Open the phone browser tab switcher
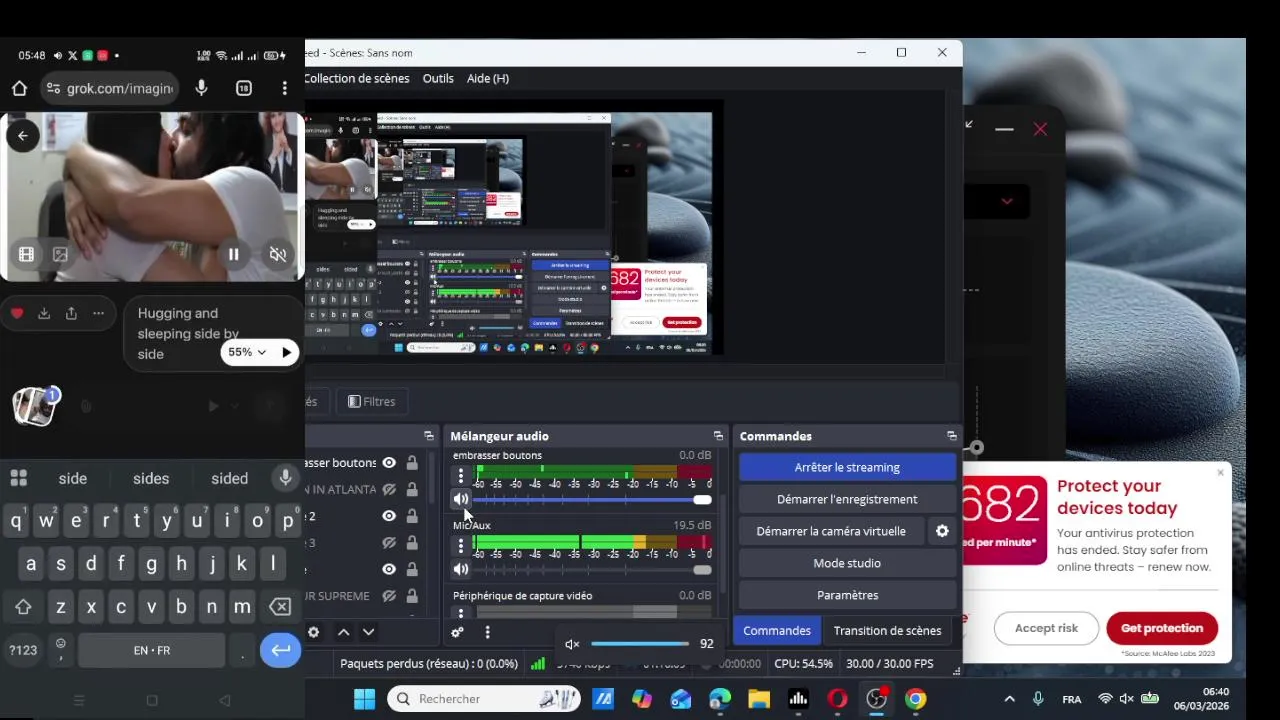The width and height of the screenshot is (1280, 720). (x=244, y=88)
